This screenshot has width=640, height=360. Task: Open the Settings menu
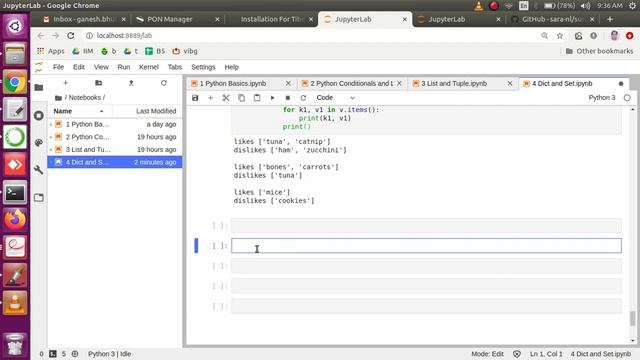pyautogui.click(x=203, y=67)
